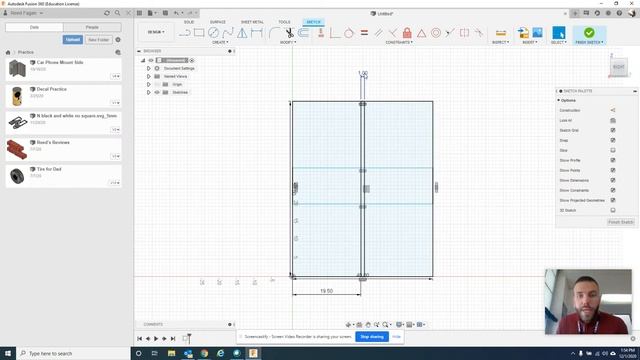Apply Parallel constraint
Viewport: 640px width, 360px height.
[x=378, y=33]
